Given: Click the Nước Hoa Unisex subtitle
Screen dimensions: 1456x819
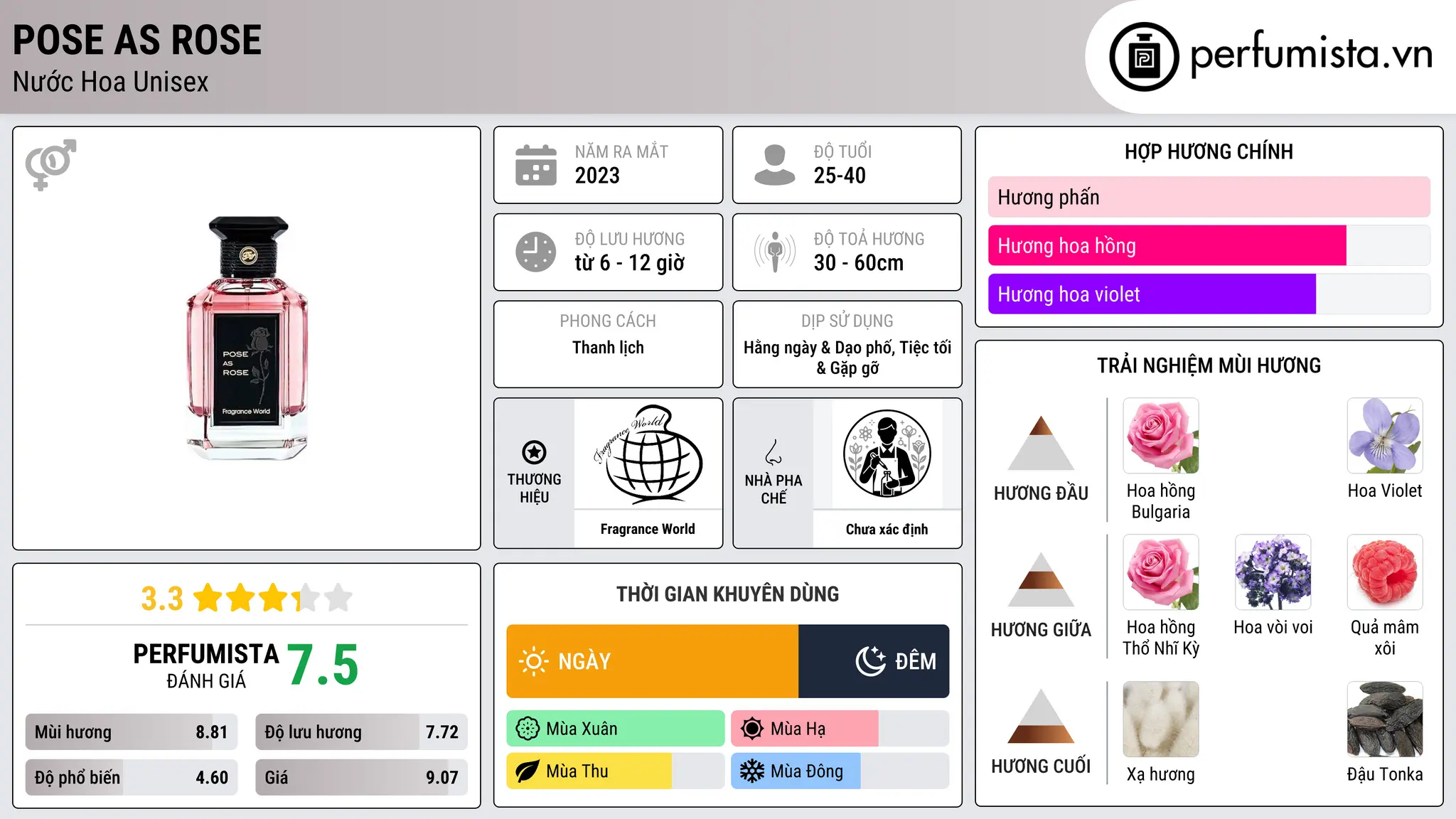Looking at the screenshot, I should 111,82.
